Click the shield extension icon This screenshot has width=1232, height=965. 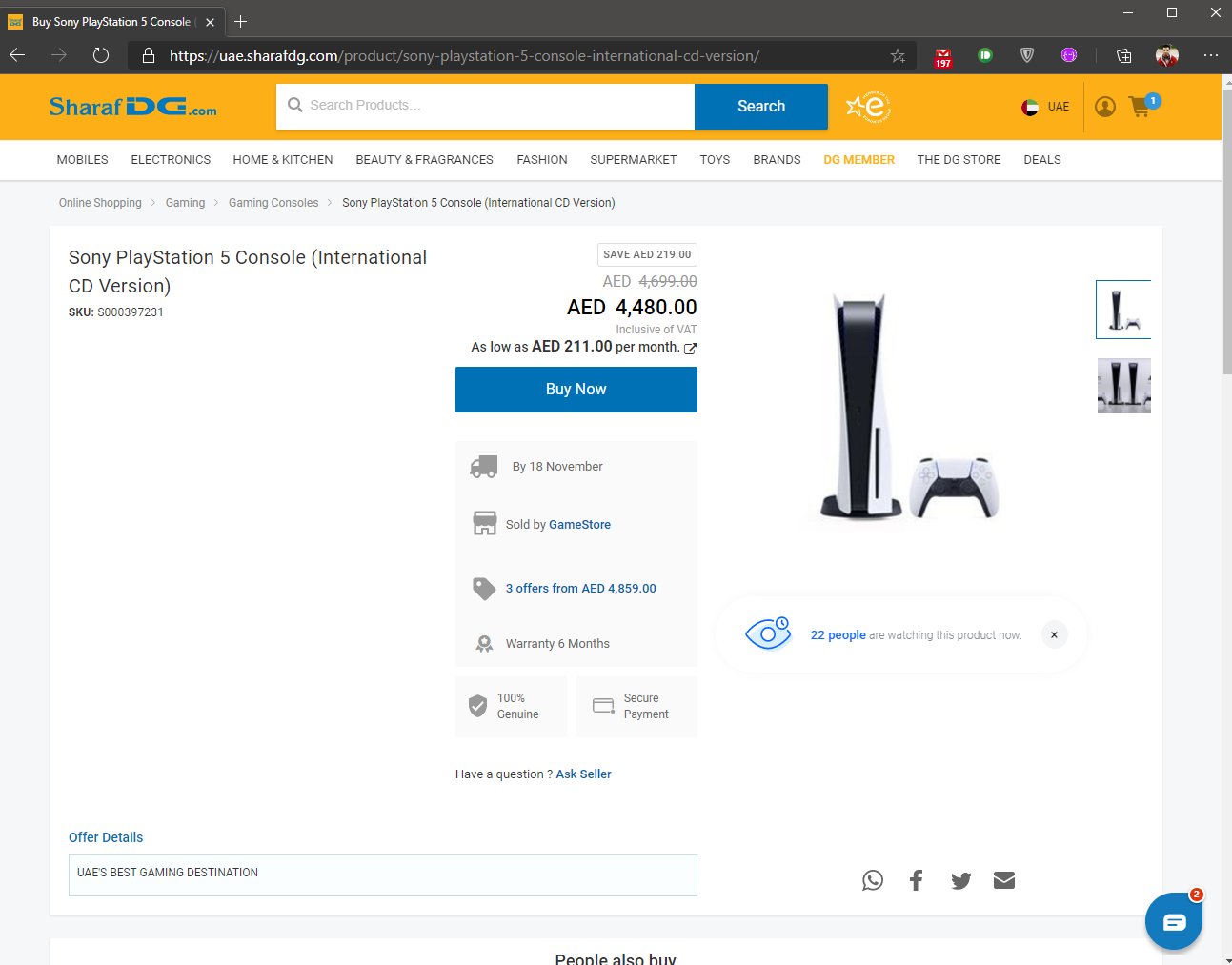(x=1027, y=55)
